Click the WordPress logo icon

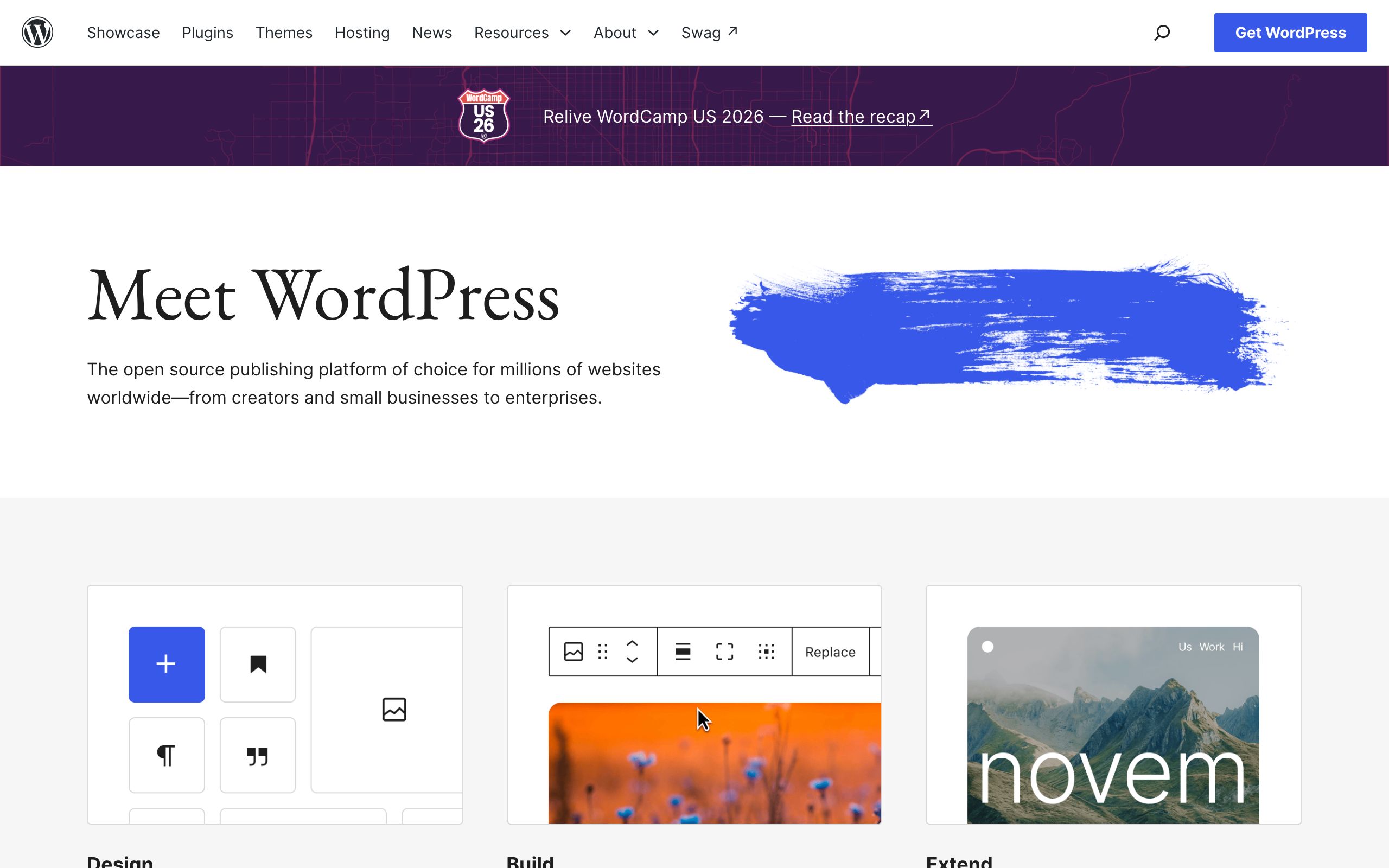[x=37, y=32]
